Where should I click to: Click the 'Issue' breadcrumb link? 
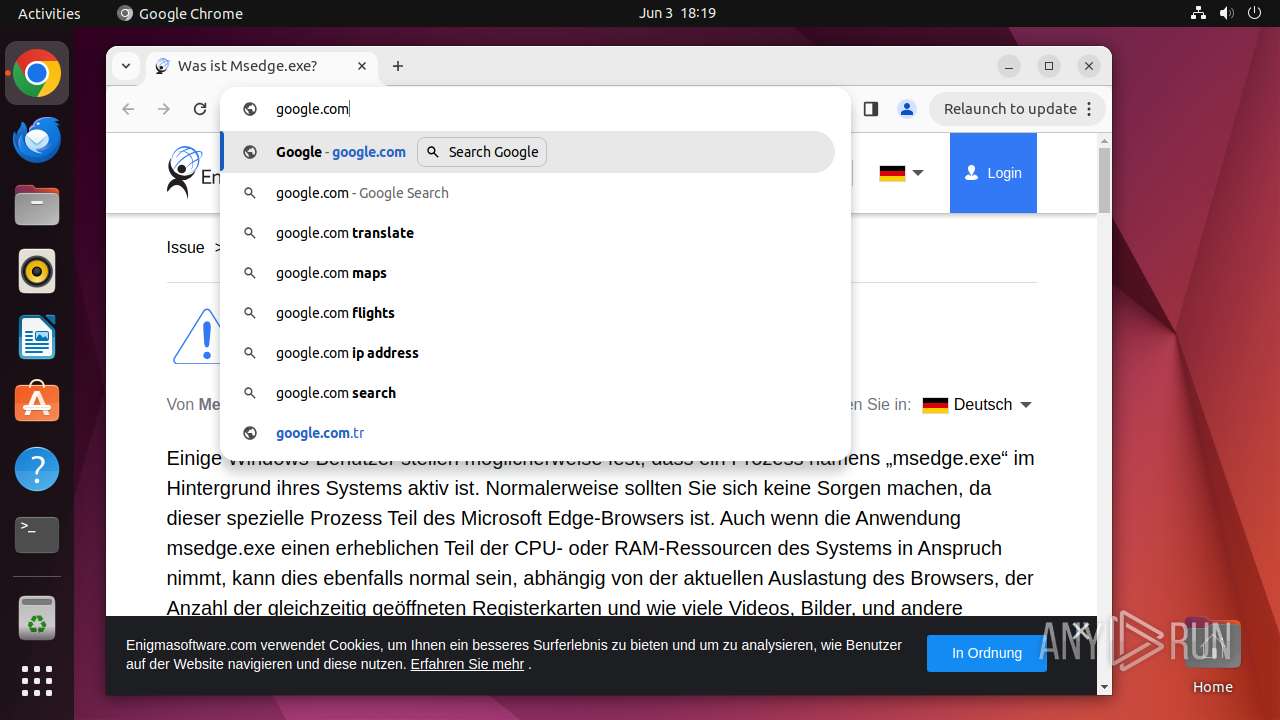coord(185,247)
